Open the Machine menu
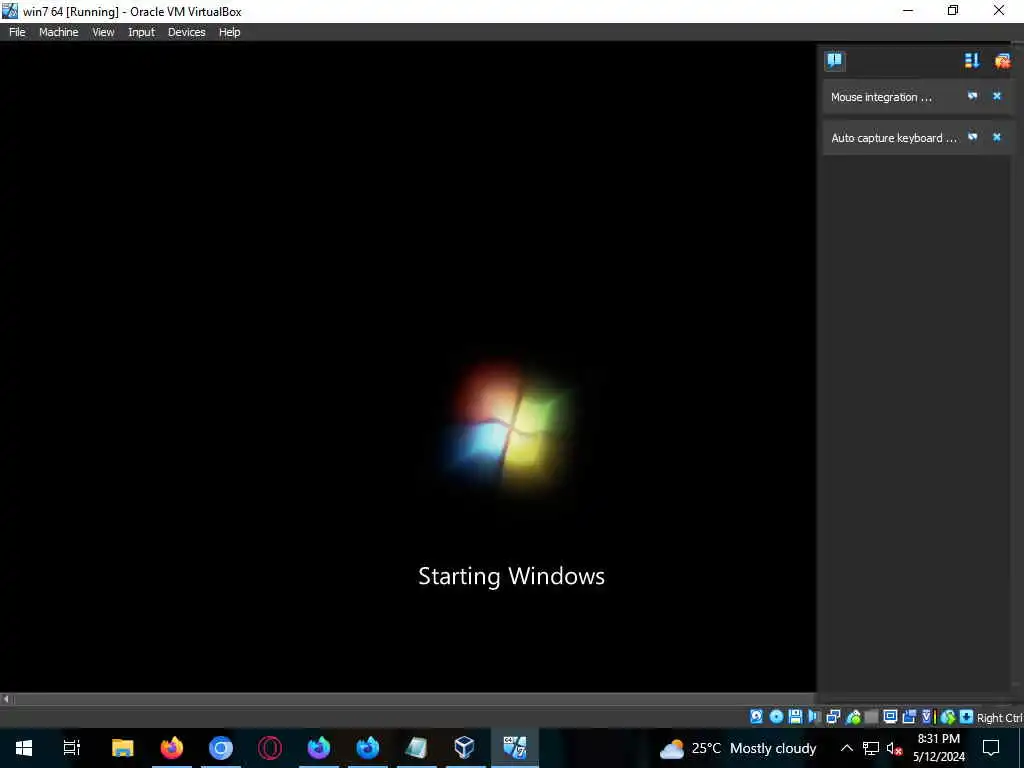This screenshot has height=768, width=1024. [58, 32]
